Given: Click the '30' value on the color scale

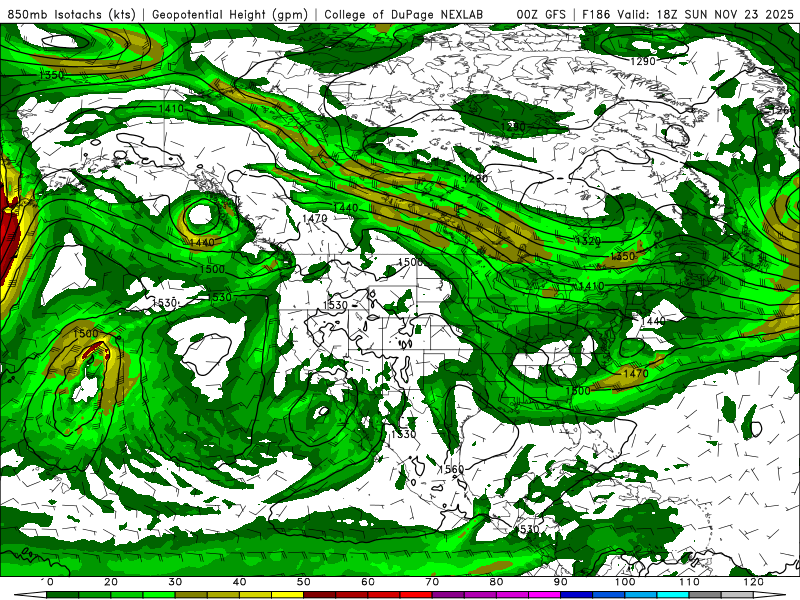Looking at the screenshot, I should click(x=175, y=582).
